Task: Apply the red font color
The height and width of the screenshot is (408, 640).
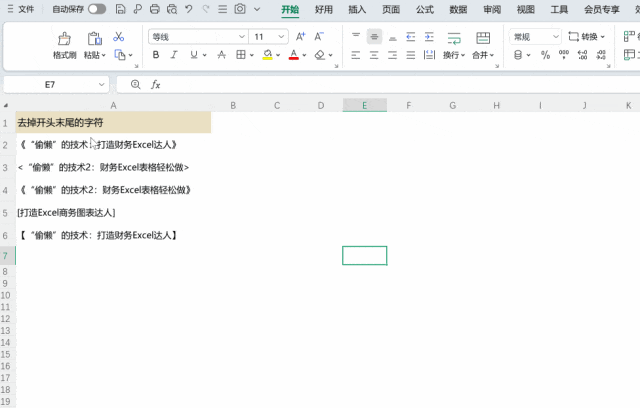Action: [293, 55]
